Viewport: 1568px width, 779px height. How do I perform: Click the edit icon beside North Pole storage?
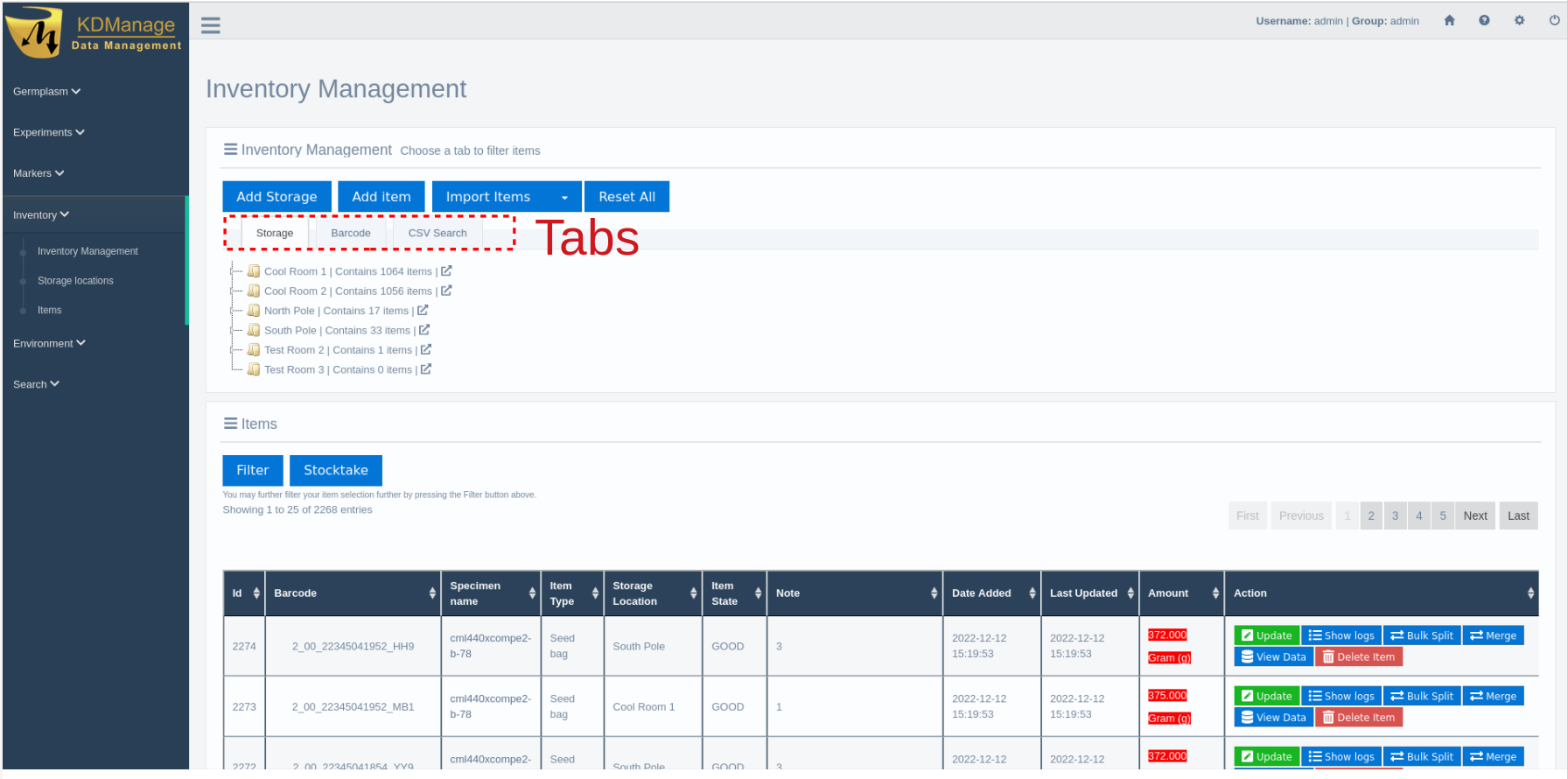[423, 311]
